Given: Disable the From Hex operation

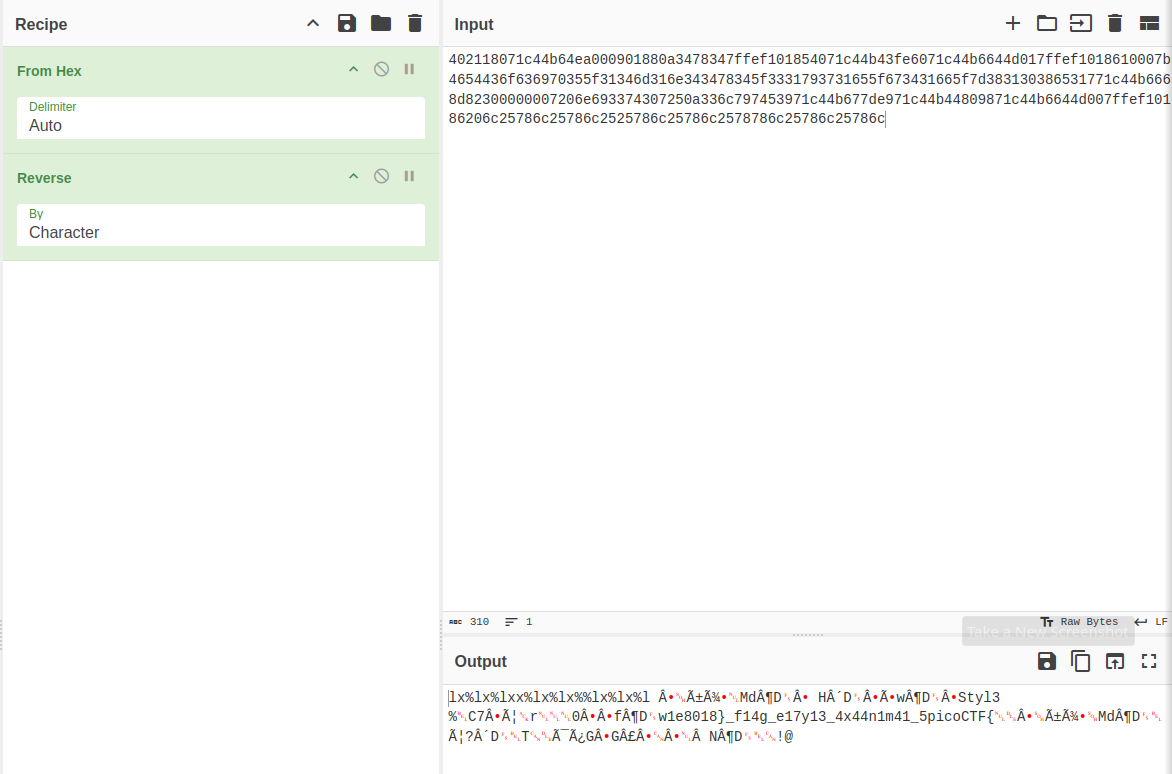Looking at the screenshot, I should pos(381,69).
